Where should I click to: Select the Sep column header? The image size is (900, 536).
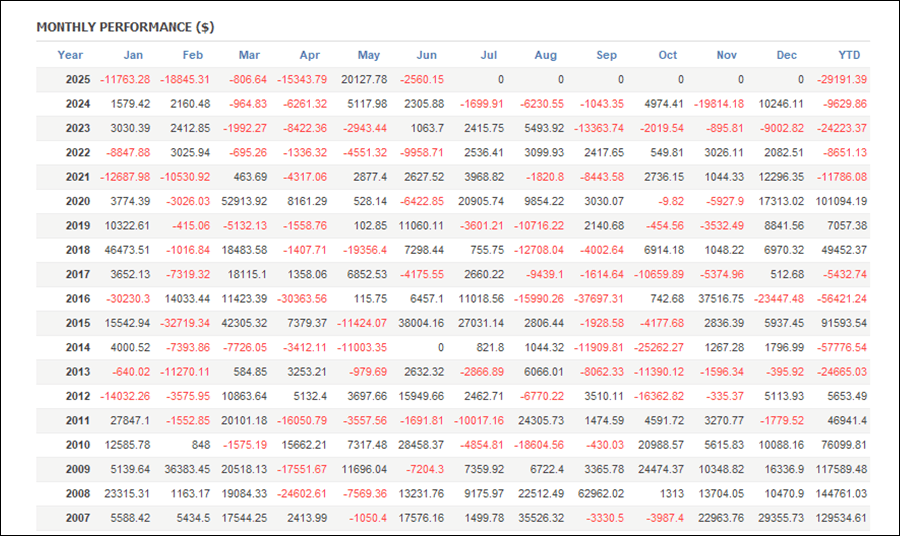[x=607, y=55]
